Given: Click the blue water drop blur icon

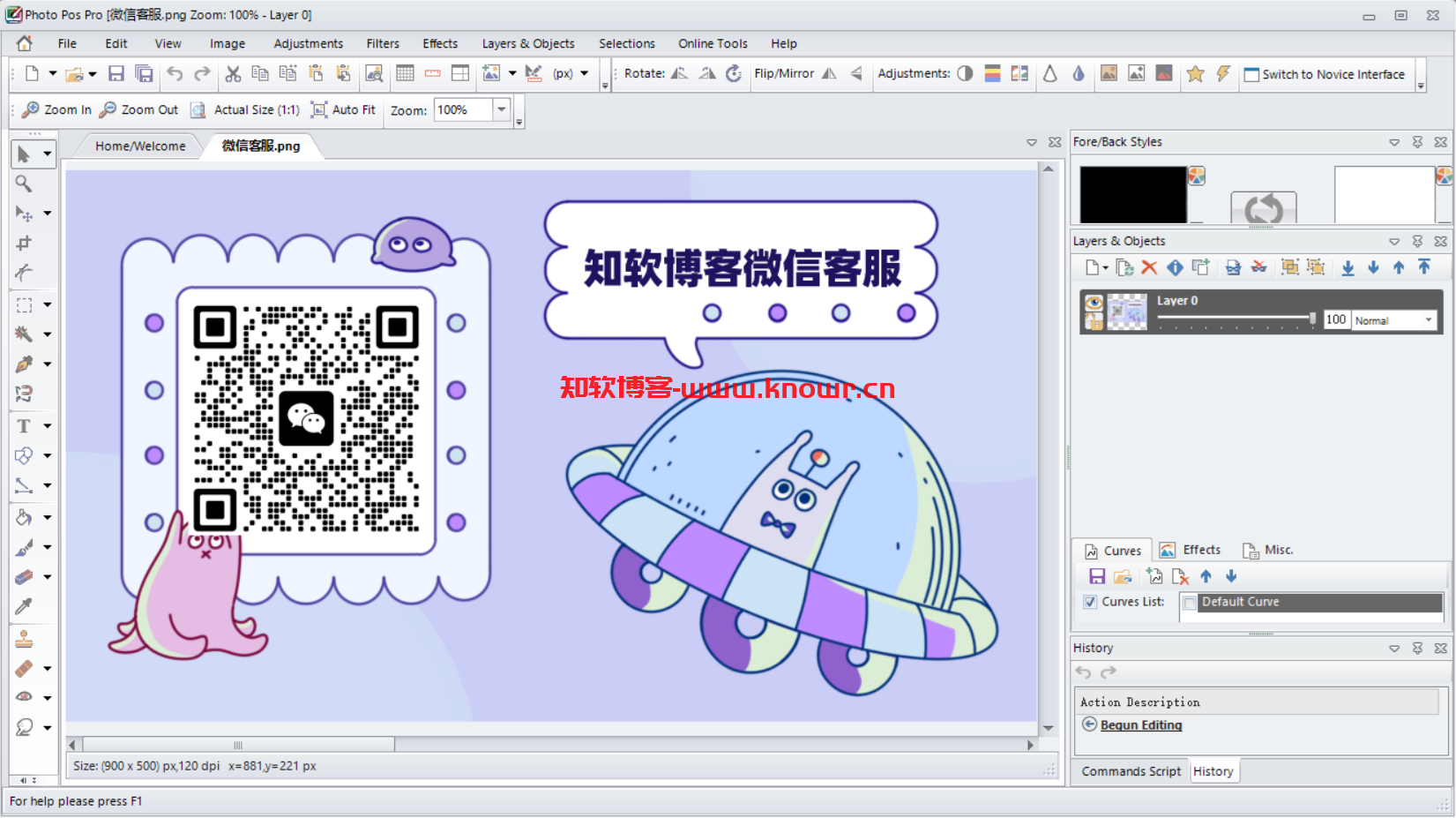Looking at the screenshot, I should [x=1078, y=74].
